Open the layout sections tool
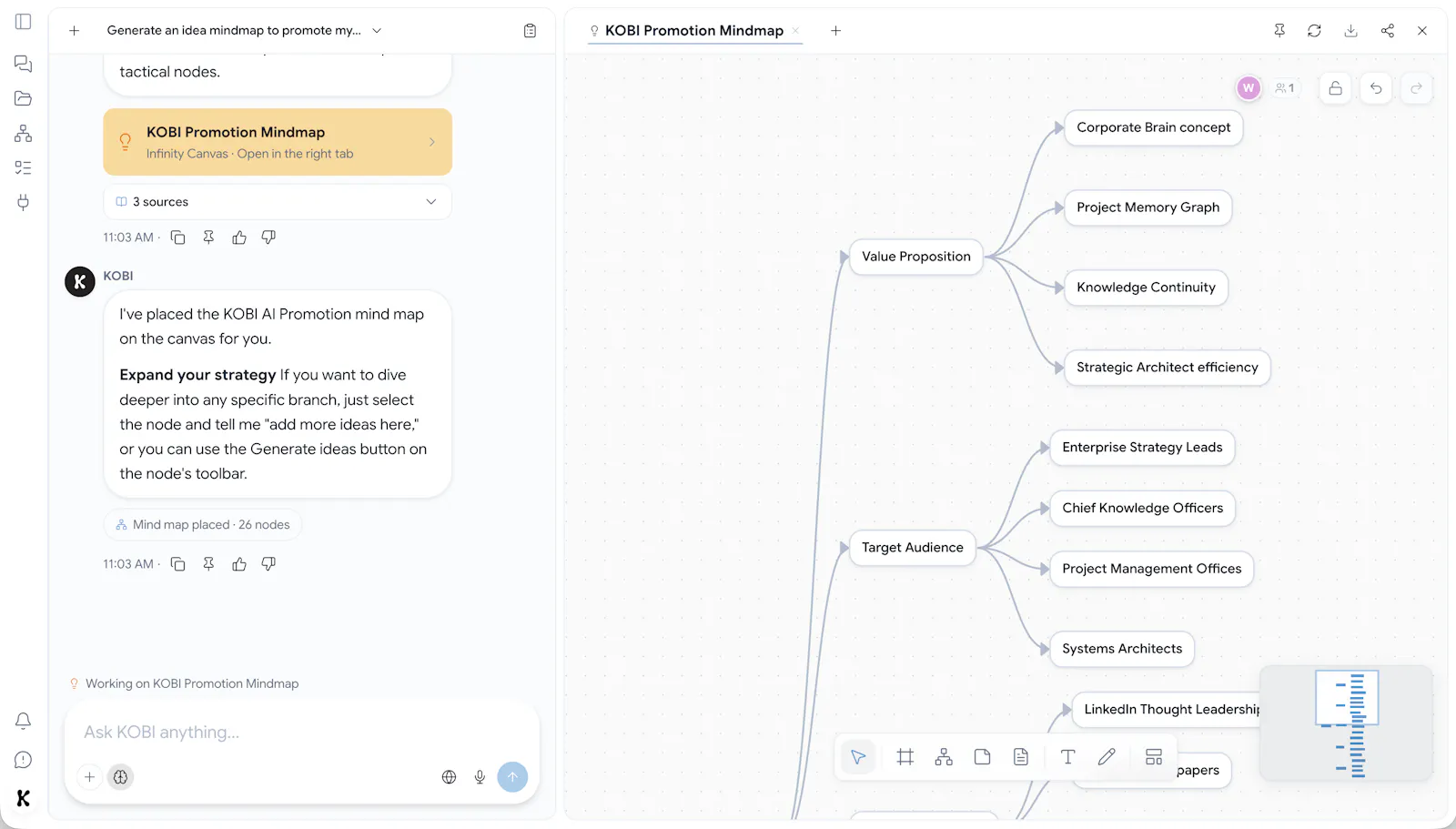This screenshot has width=1456, height=829. click(1154, 757)
